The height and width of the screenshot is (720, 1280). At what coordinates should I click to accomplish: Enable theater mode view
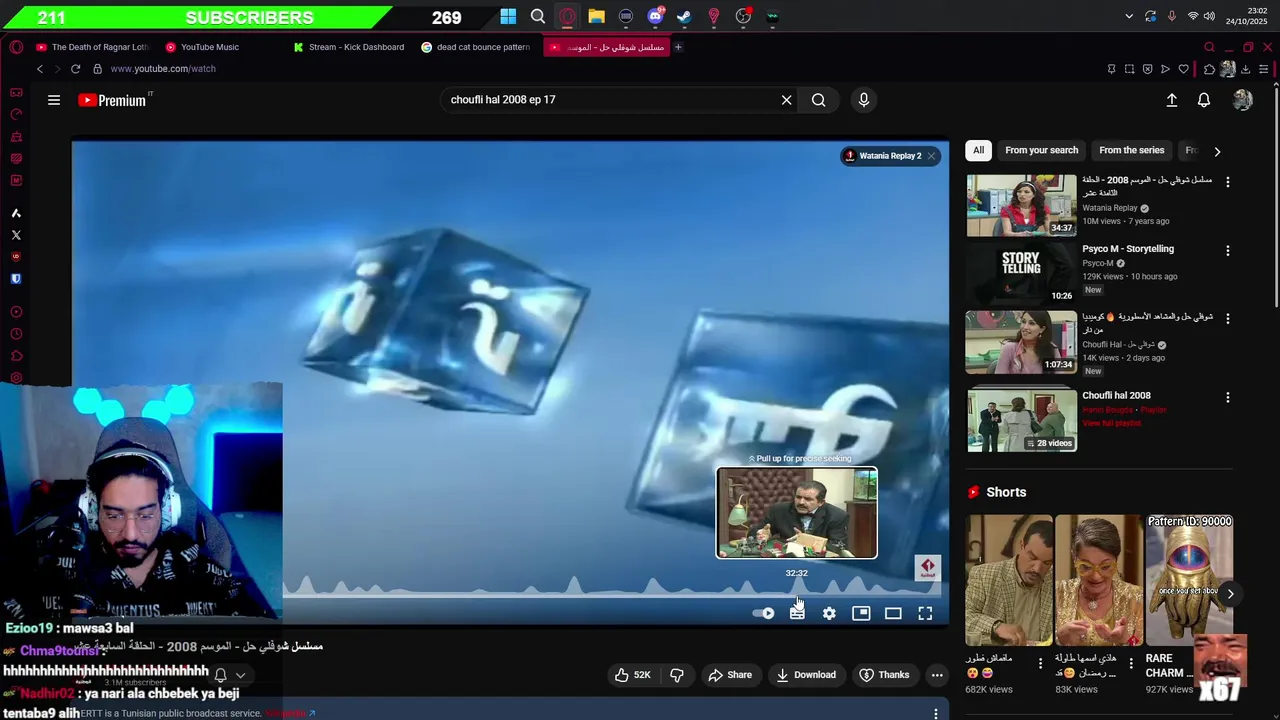(893, 613)
